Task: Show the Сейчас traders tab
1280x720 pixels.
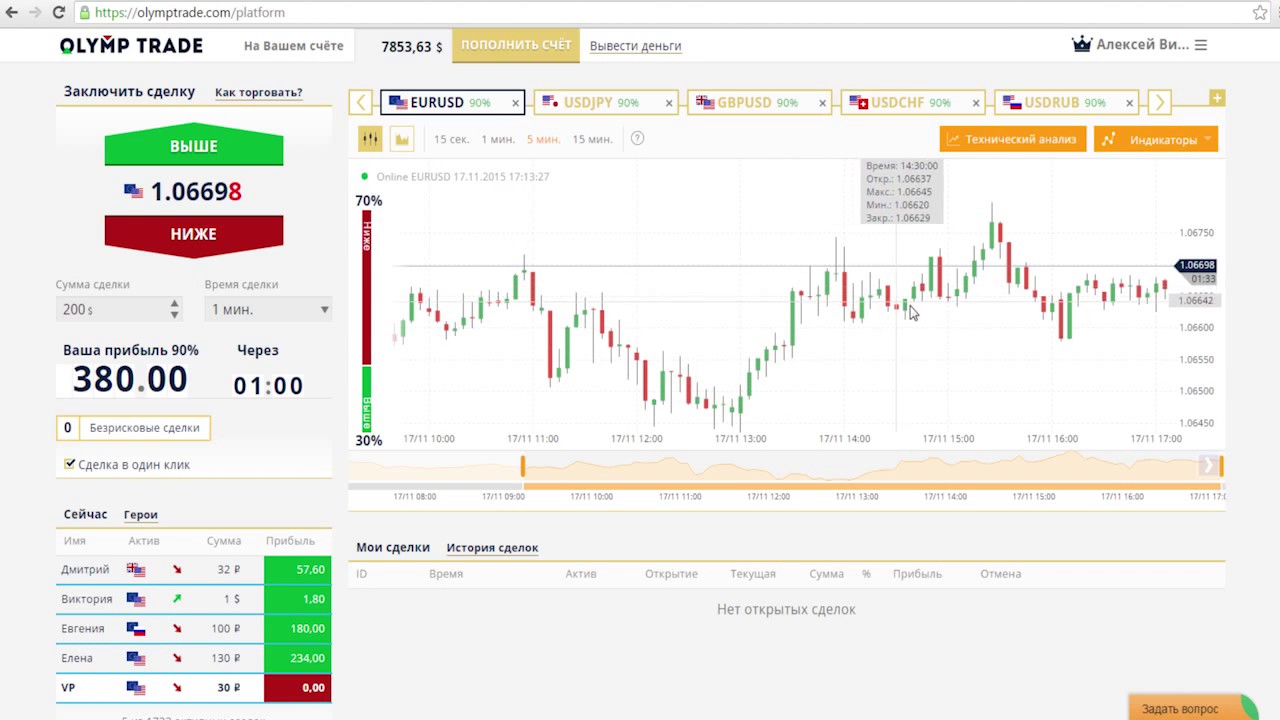Action: (x=85, y=514)
